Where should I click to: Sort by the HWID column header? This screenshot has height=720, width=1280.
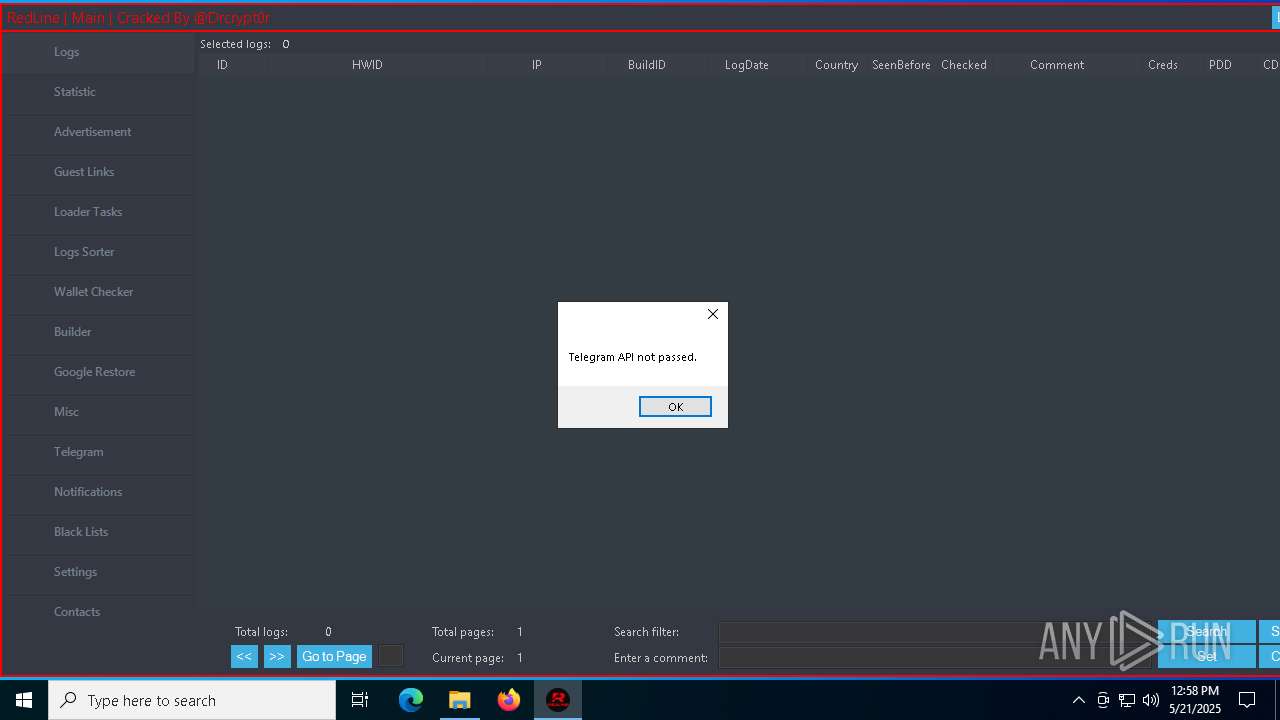tap(367, 65)
